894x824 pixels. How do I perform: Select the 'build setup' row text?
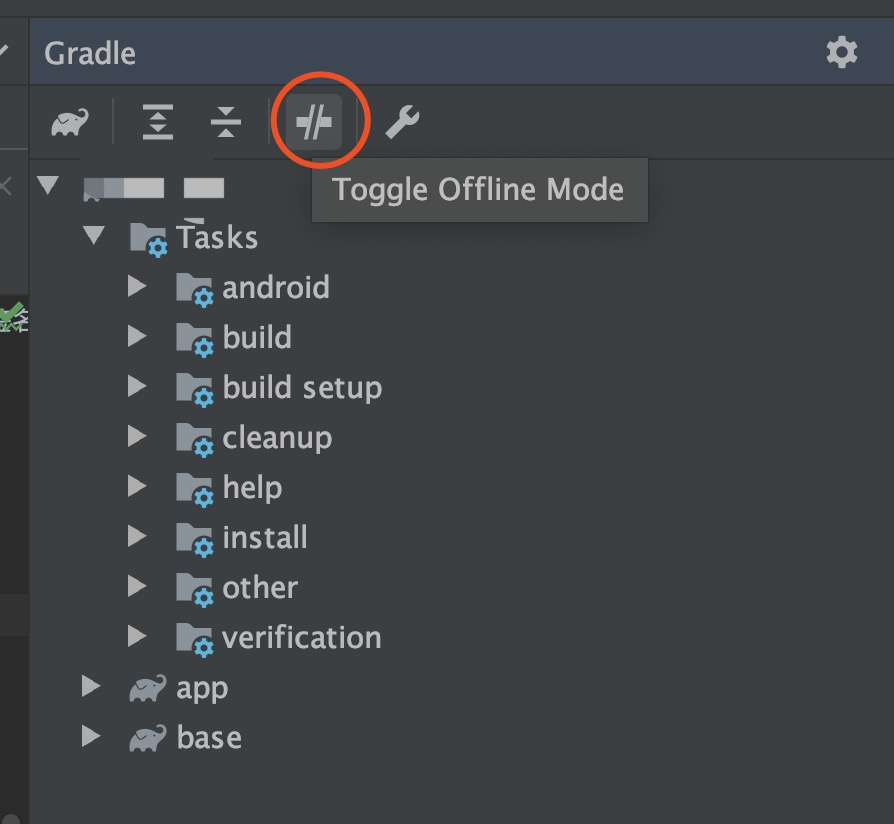pos(302,389)
